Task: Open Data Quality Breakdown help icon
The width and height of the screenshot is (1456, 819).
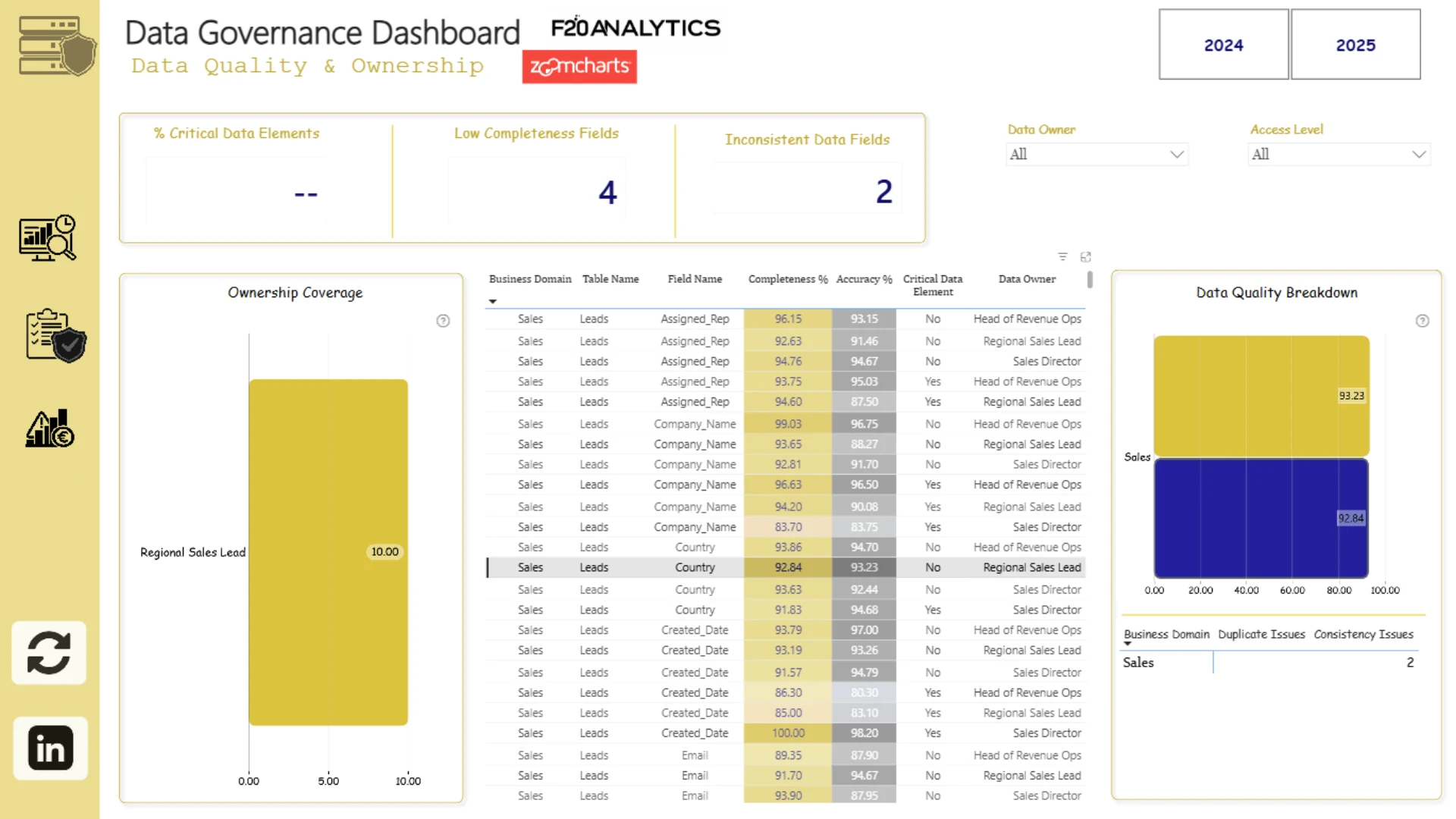Action: point(1422,321)
